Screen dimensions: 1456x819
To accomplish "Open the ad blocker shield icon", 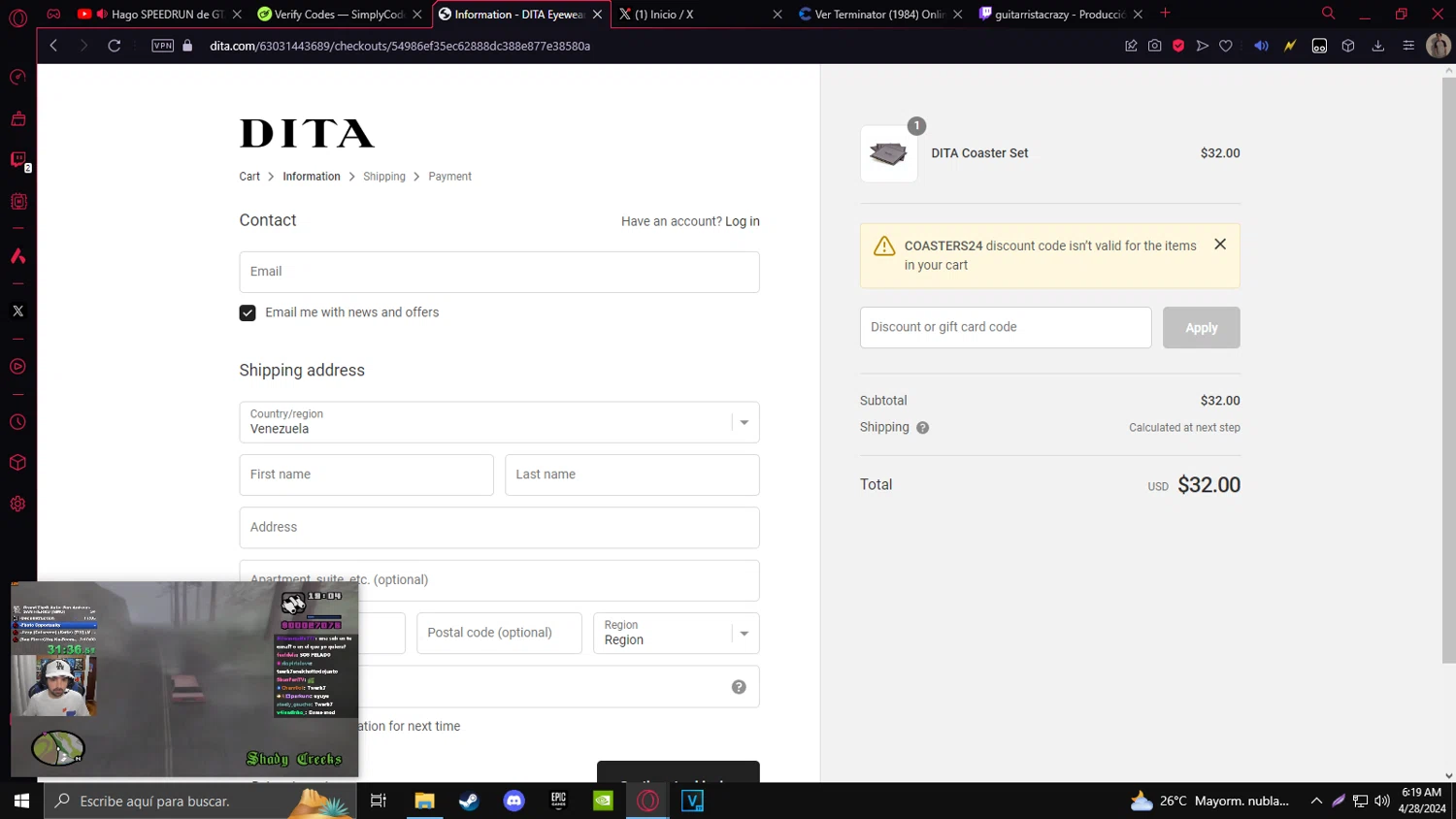I will 1178,46.
